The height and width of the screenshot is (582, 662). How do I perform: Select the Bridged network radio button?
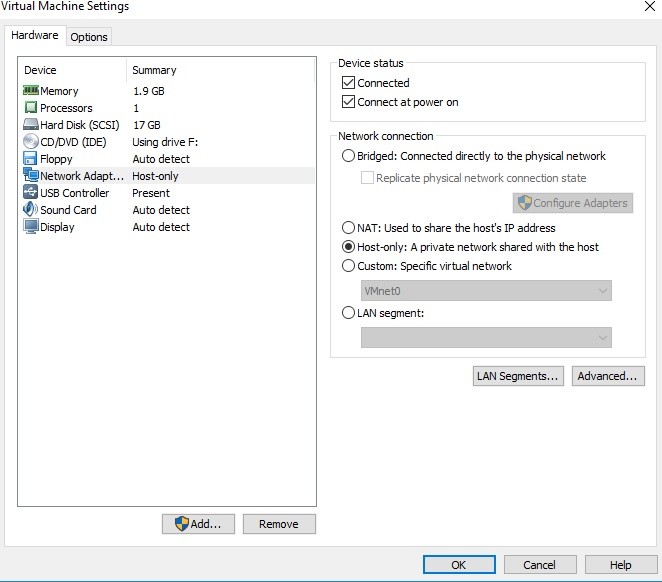pos(349,156)
